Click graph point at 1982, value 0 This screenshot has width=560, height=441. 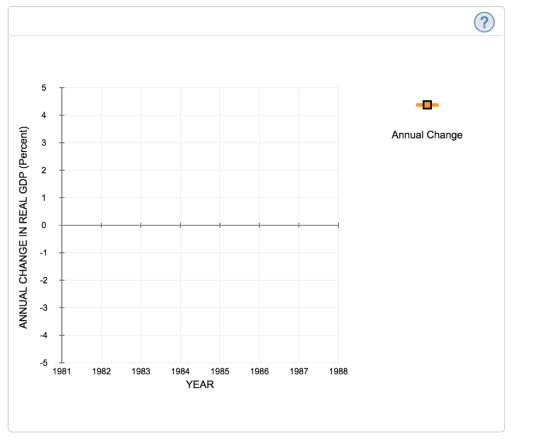click(101, 225)
